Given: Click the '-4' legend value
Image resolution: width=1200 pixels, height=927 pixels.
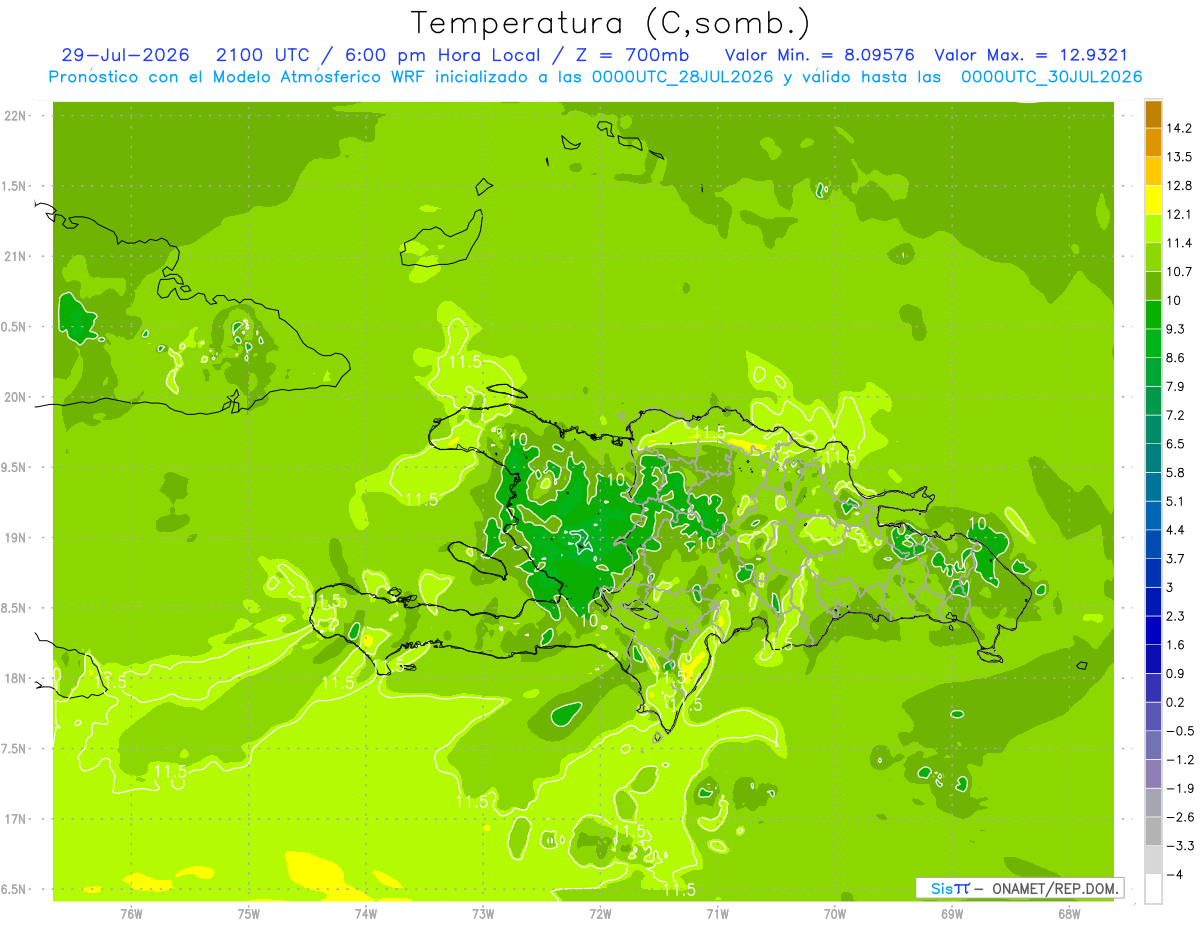Looking at the screenshot, I should point(1174,875).
